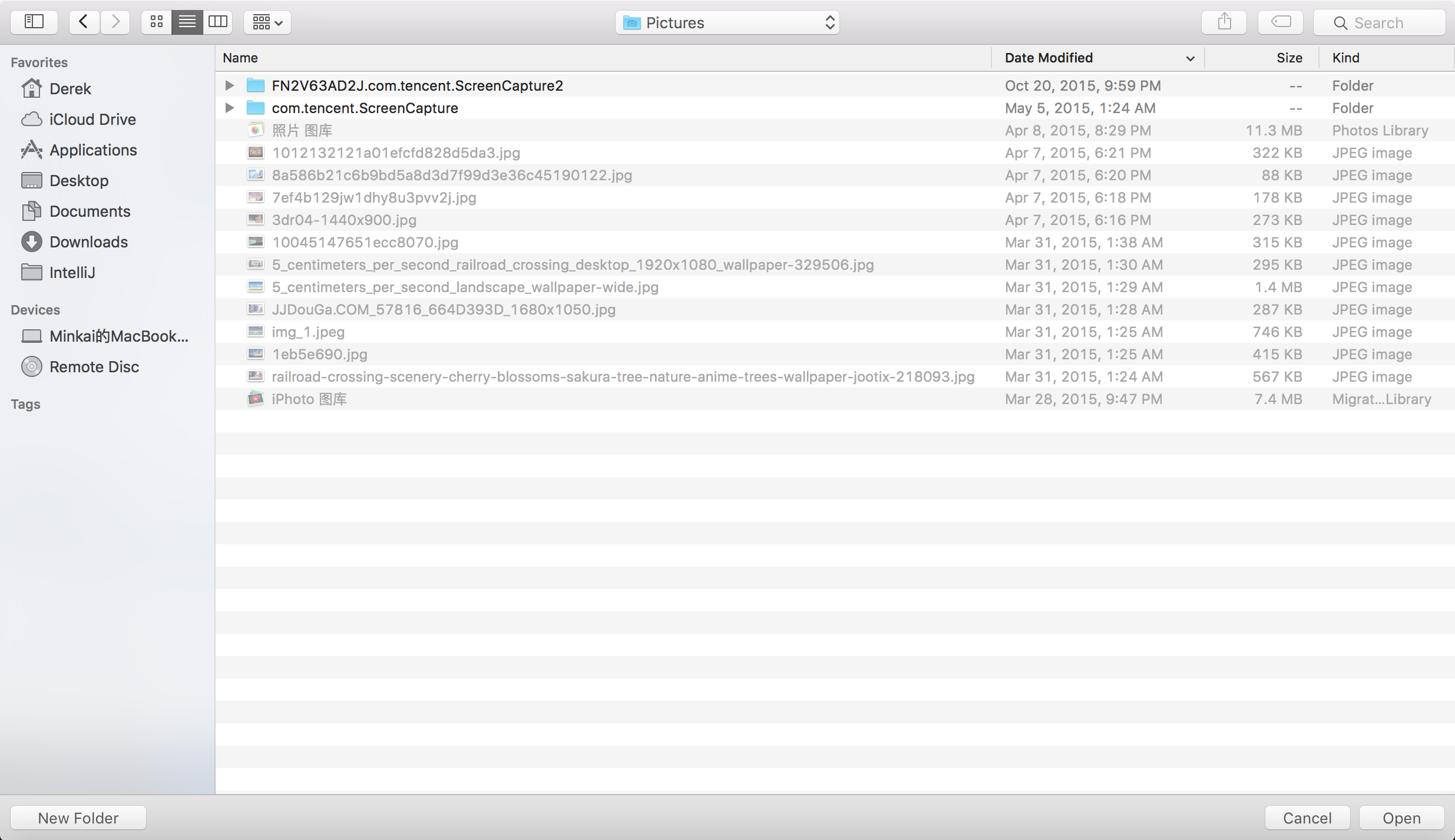Toggle the sidebar visibility button

pos(34,22)
